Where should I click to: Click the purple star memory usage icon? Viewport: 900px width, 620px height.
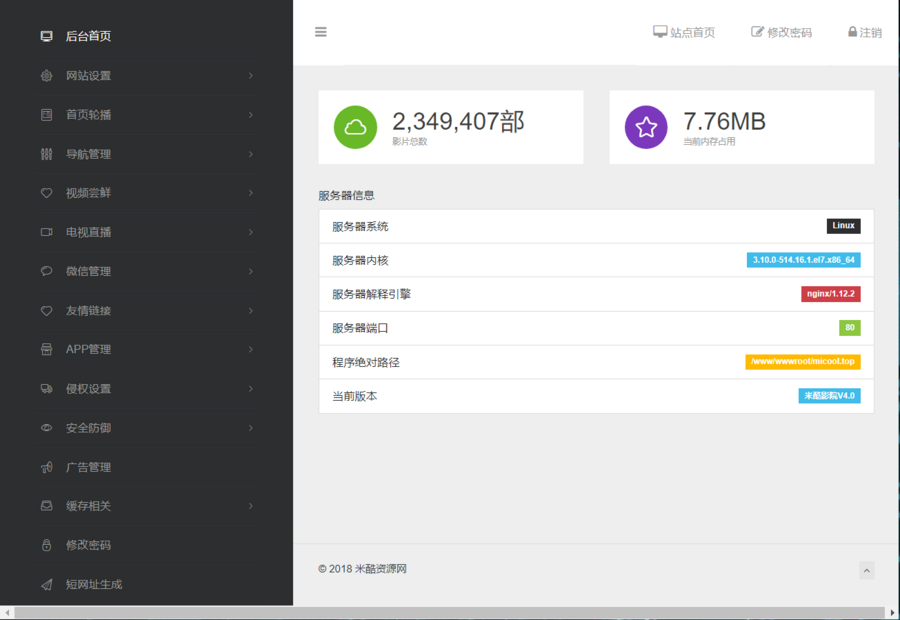646,127
